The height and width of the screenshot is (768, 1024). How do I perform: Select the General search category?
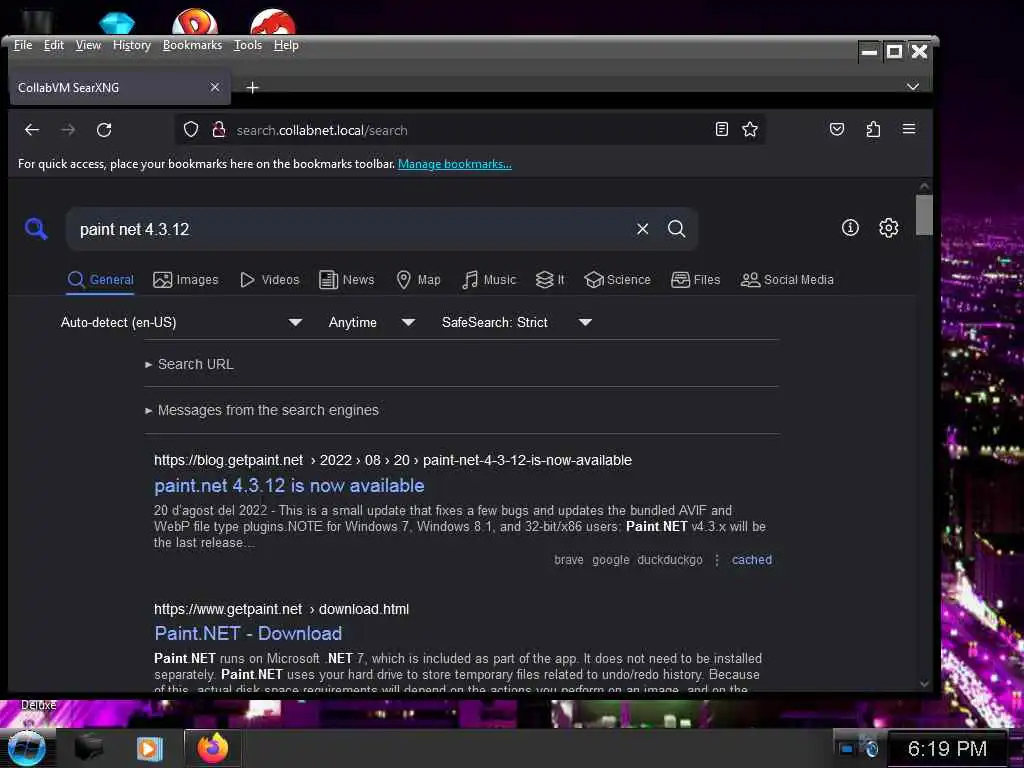click(101, 280)
